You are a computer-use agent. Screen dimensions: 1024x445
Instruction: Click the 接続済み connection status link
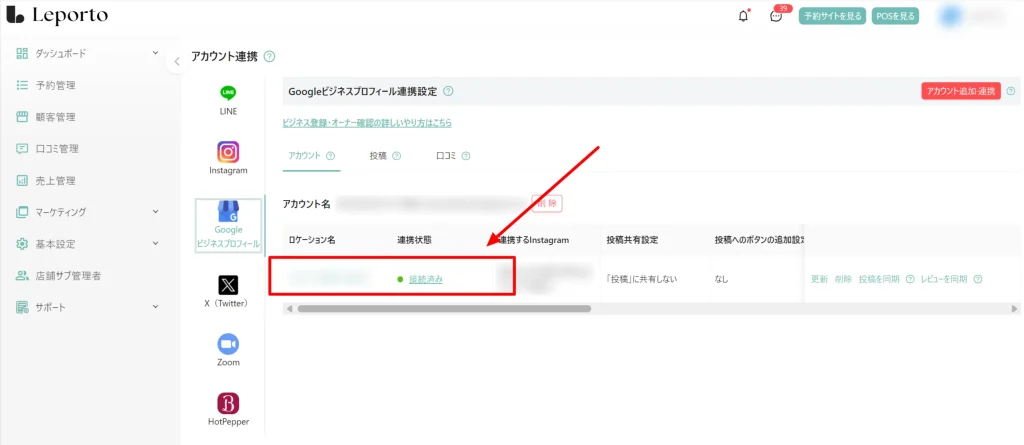(x=426, y=279)
